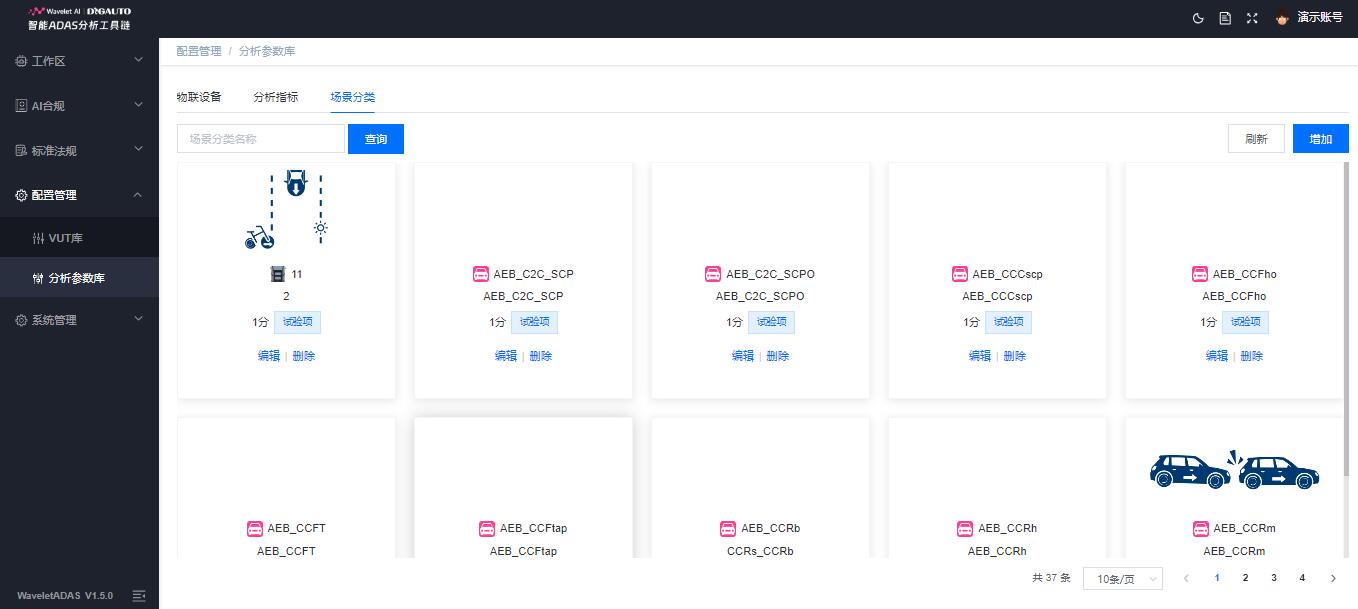Go to previous page arrow
Viewport: 1358px width, 609px height.
pyautogui.click(x=1186, y=578)
